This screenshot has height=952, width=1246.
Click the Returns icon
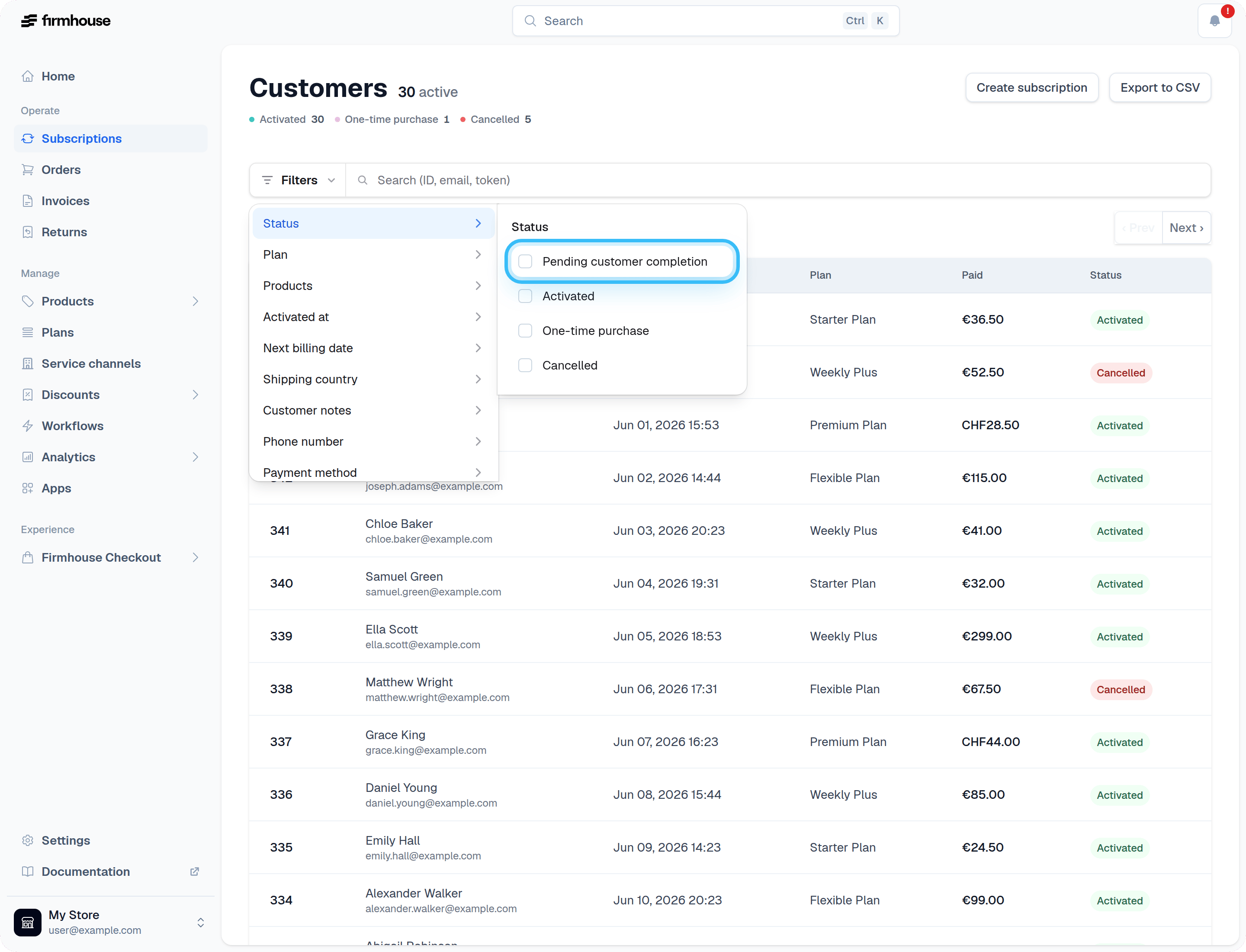pos(27,232)
